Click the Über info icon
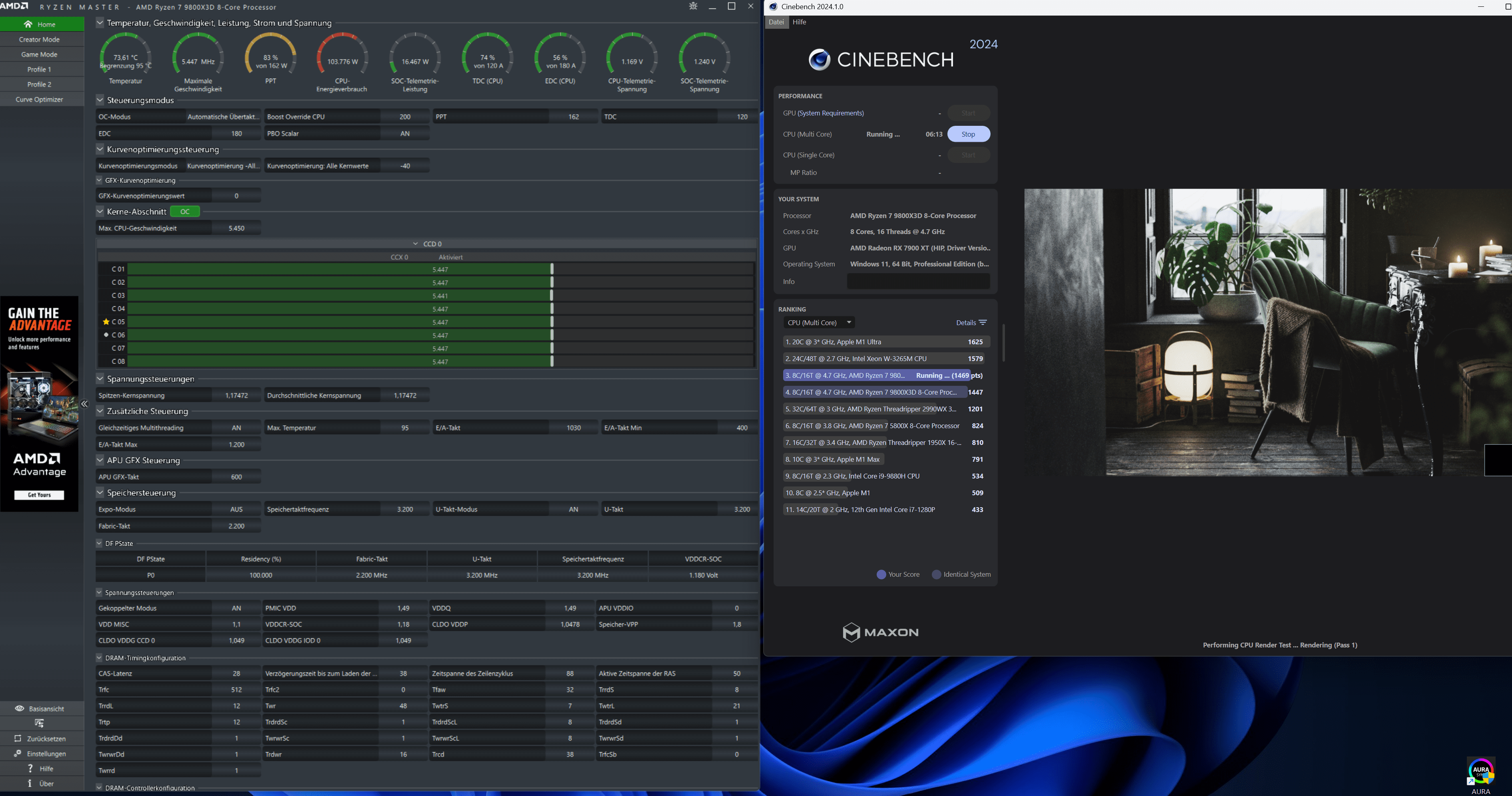This screenshot has width=1512, height=796. point(30,784)
